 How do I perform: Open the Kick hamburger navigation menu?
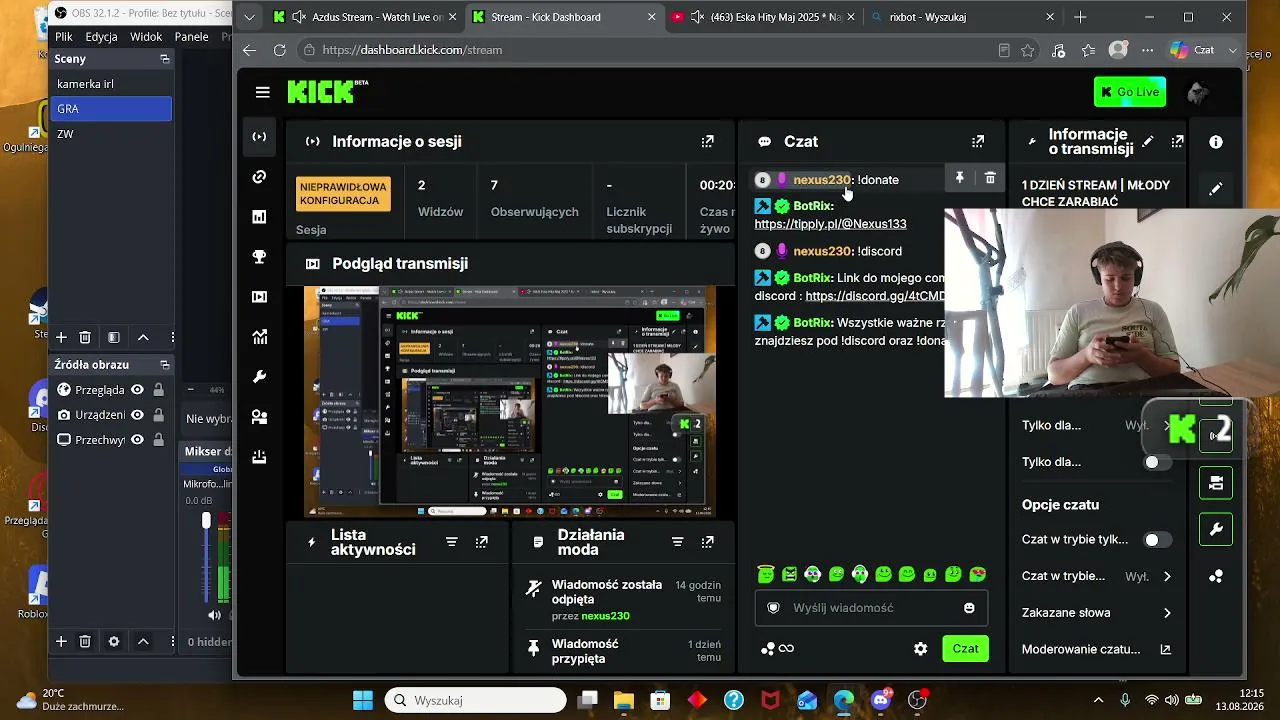coord(262,92)
